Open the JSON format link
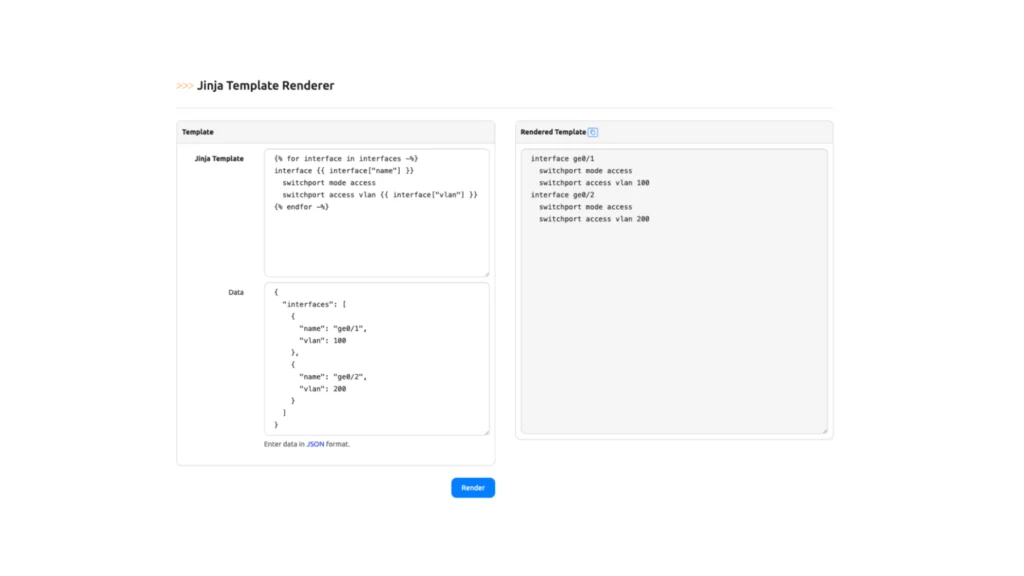 point(315,444)
